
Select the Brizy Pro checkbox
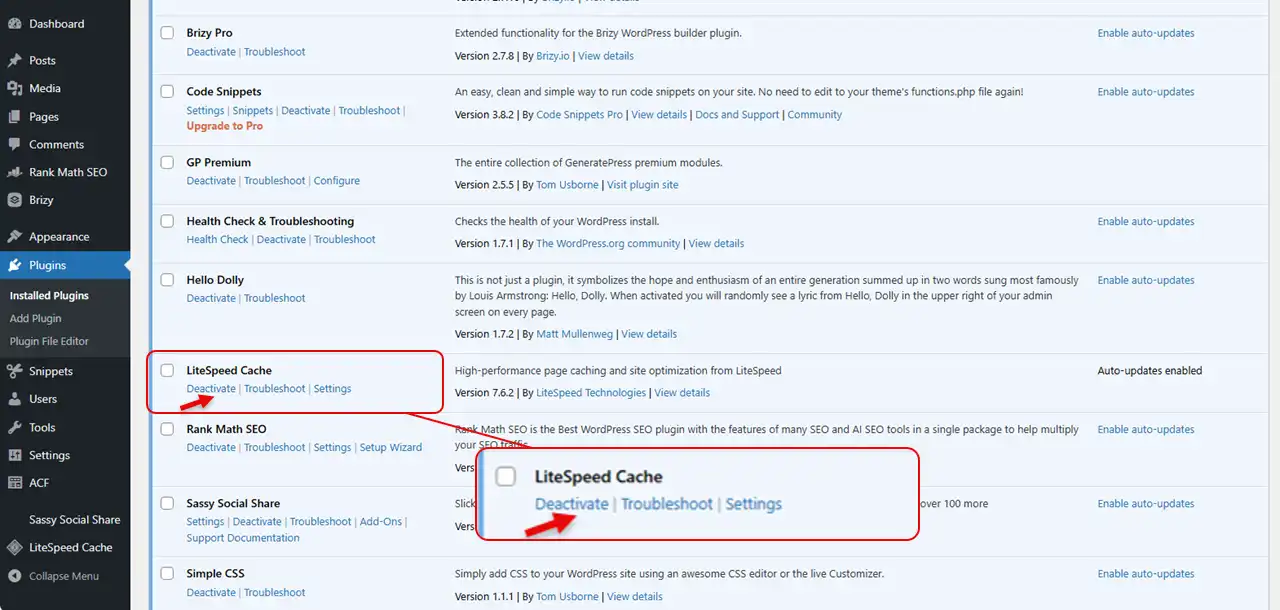tap(167, 33)
